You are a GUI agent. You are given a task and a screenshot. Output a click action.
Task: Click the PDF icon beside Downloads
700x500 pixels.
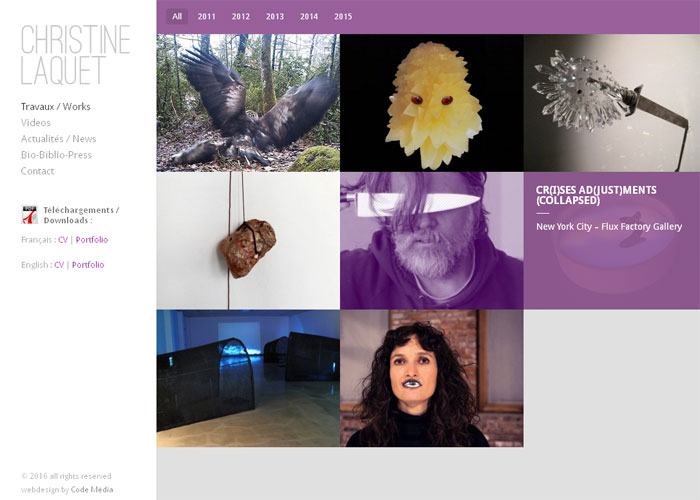[x=29, y=215]
